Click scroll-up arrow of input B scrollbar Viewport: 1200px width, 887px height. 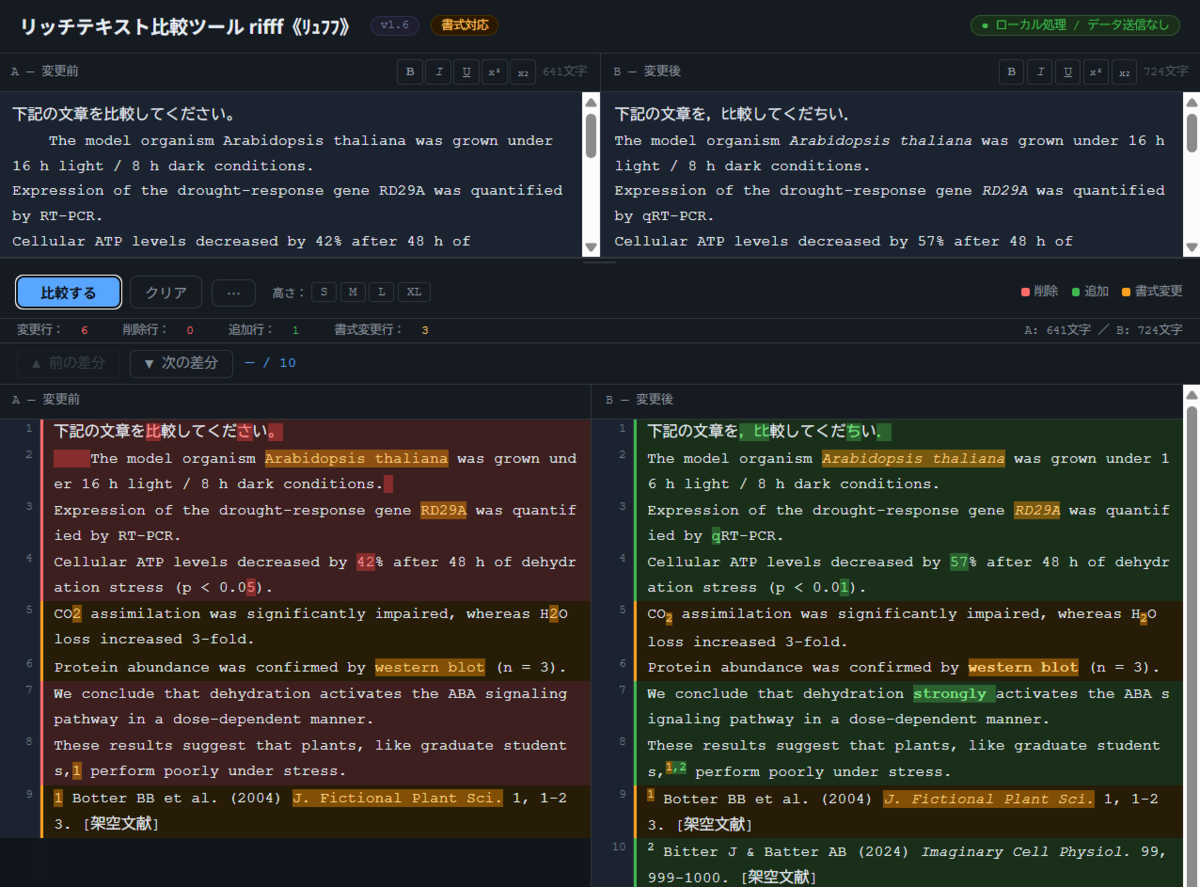[x=1191, y=102]
